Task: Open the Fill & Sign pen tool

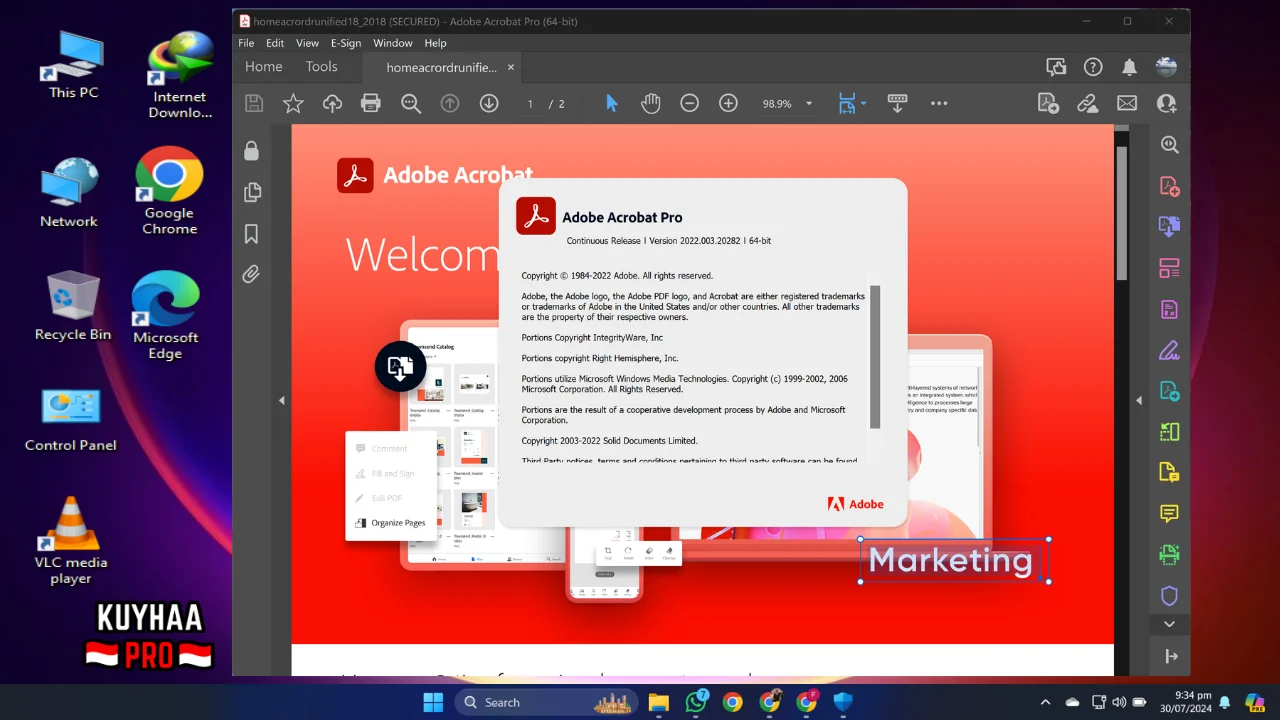Action: coord(1169,350)
